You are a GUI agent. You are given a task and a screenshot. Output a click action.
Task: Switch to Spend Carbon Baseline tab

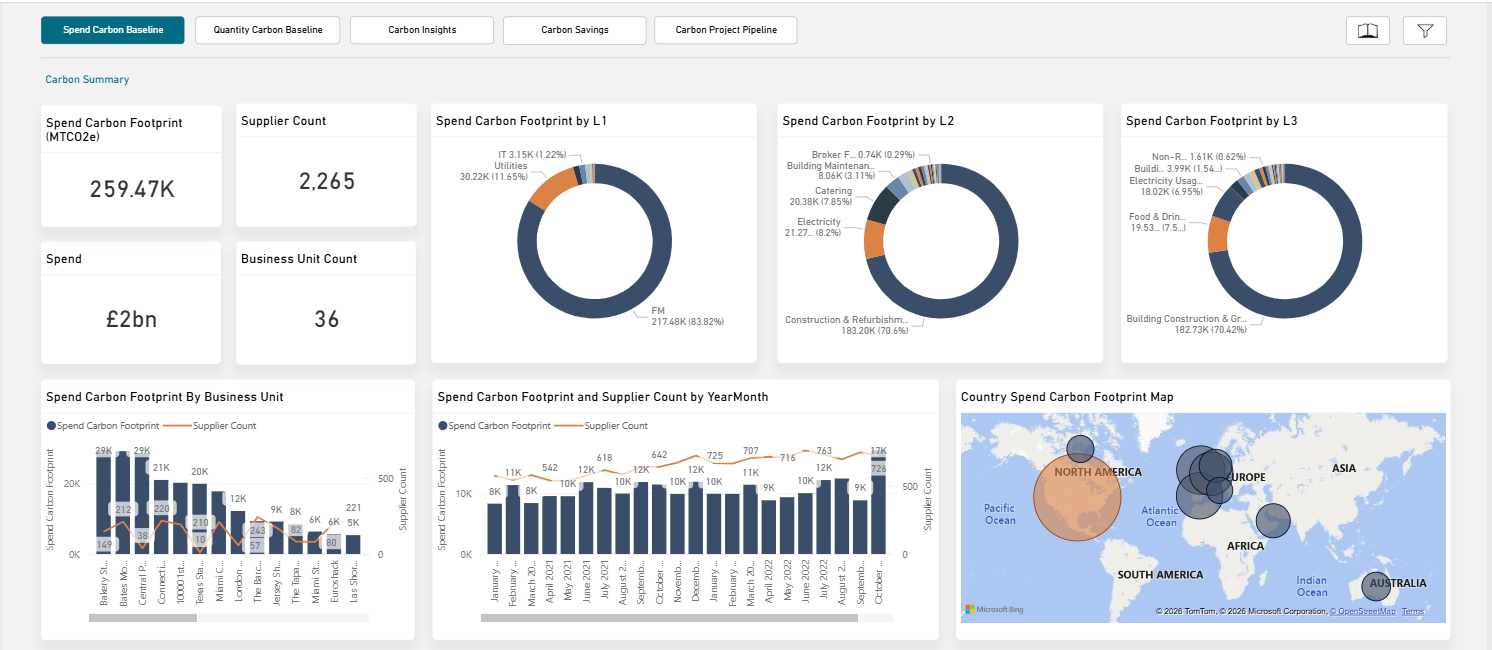[113, 30]
